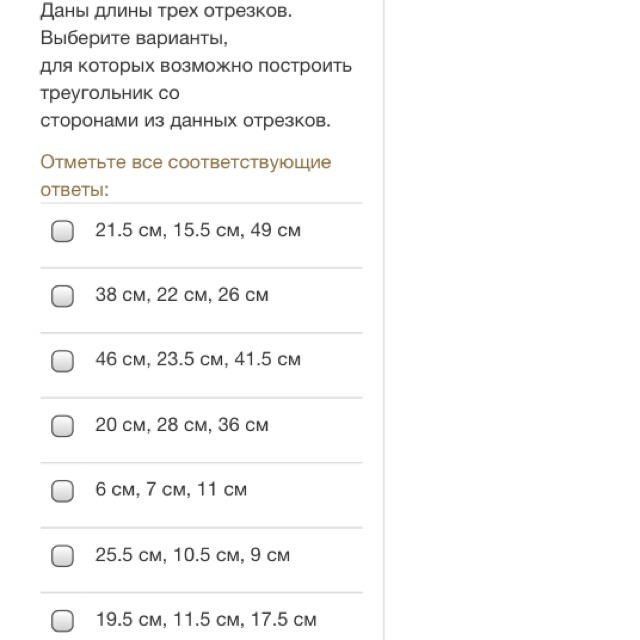
Task: Tick the checkbox beside 38 см, 22 см, 26 см
Action: pos(63,296)
